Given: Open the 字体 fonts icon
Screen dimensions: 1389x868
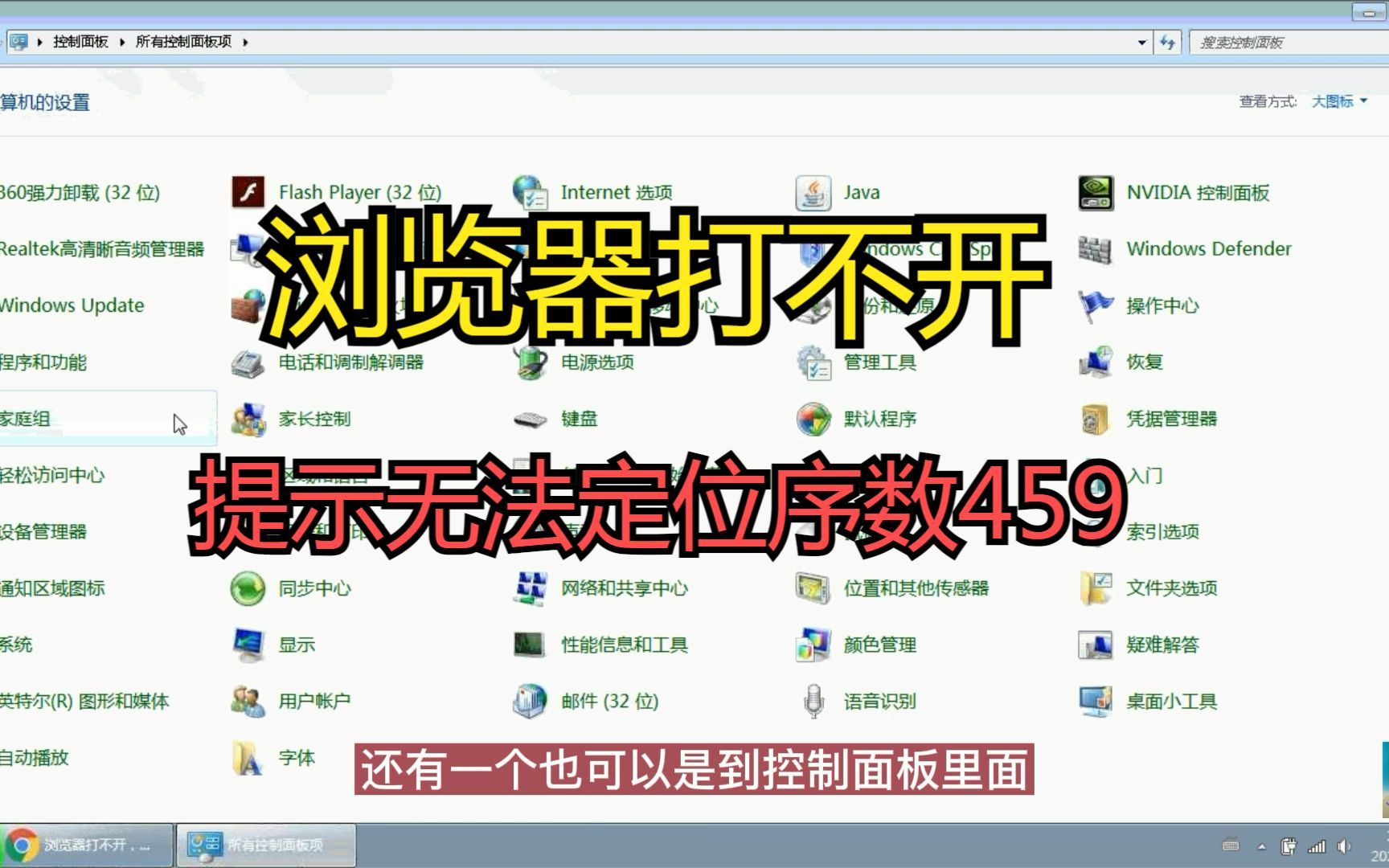Looking at the screenshot, I should tap(248, 758).
